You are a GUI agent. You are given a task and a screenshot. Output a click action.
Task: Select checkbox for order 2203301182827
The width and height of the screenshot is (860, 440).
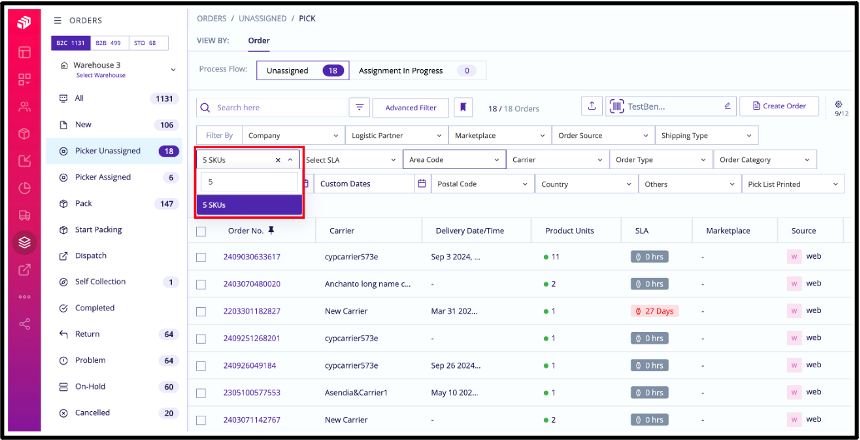[202, 311]
